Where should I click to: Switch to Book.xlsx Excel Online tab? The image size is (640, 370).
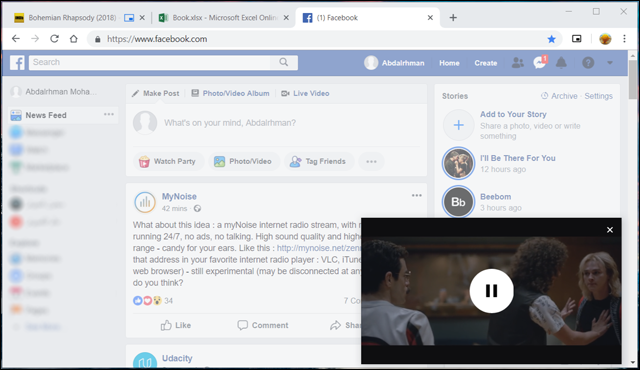[224, 18]
